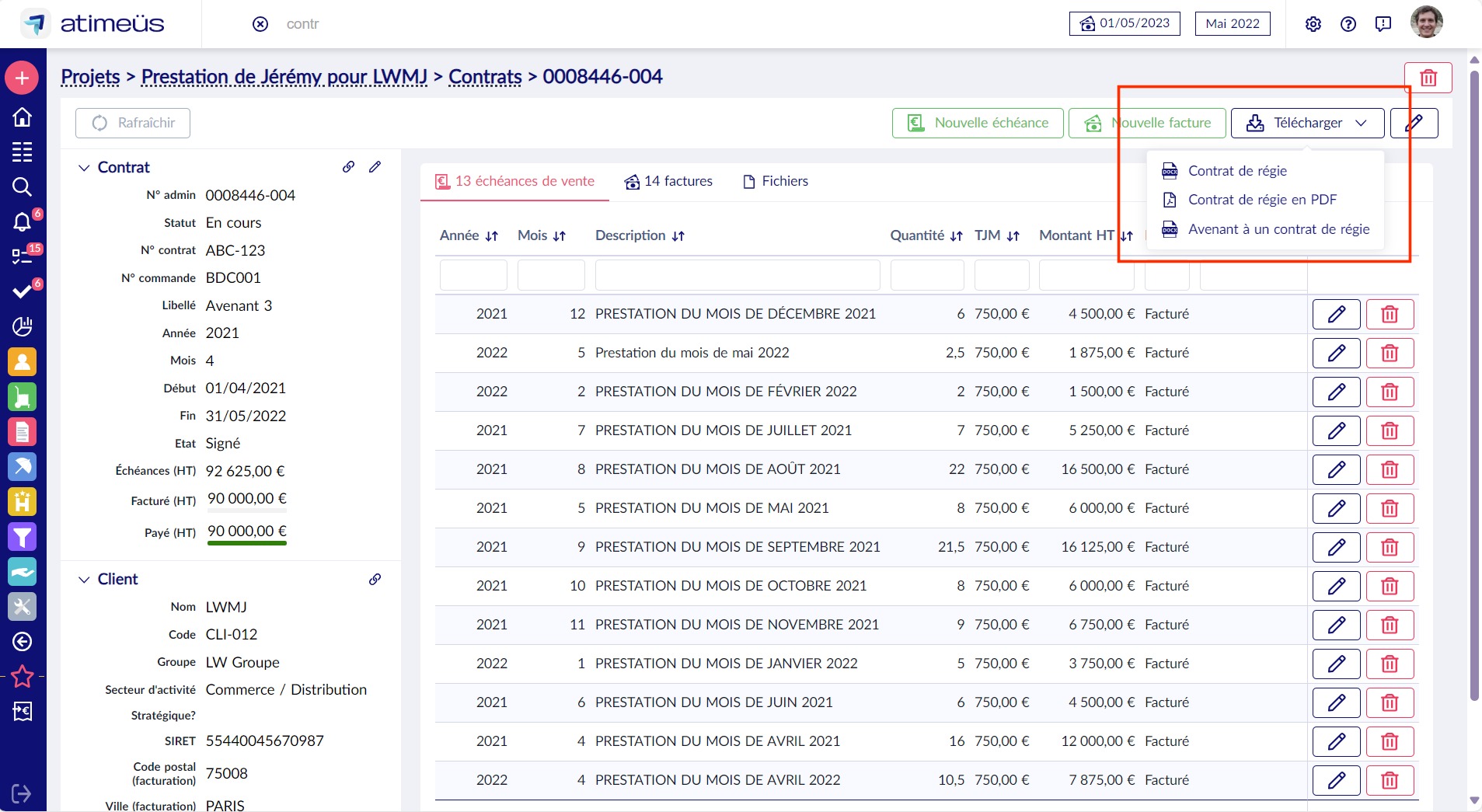The width and height of the screenshot is (1482, 812).
Task: Select Contrat de régie en PDF
Action: (x=1262, y=200)
